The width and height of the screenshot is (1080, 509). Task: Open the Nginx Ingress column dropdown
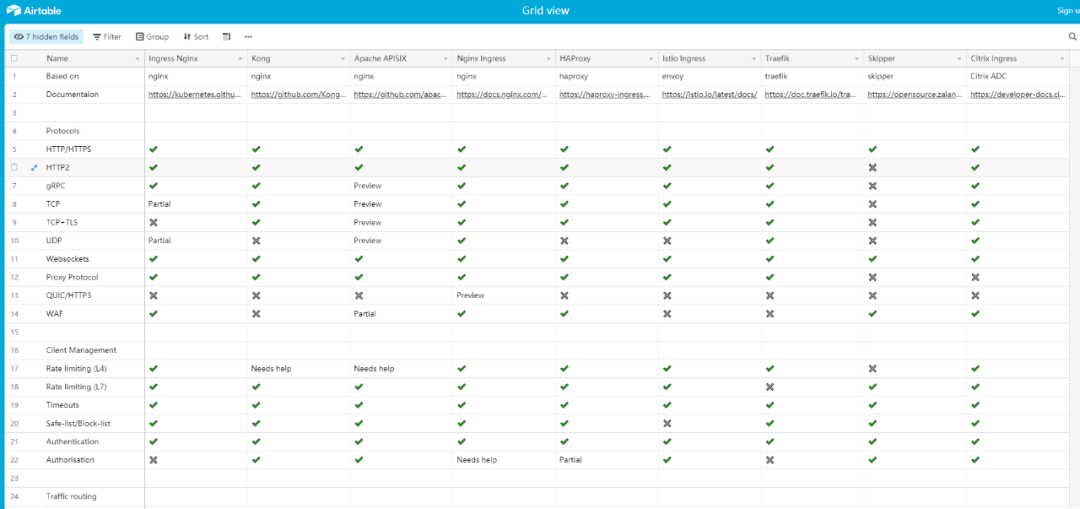coord(548,59)
